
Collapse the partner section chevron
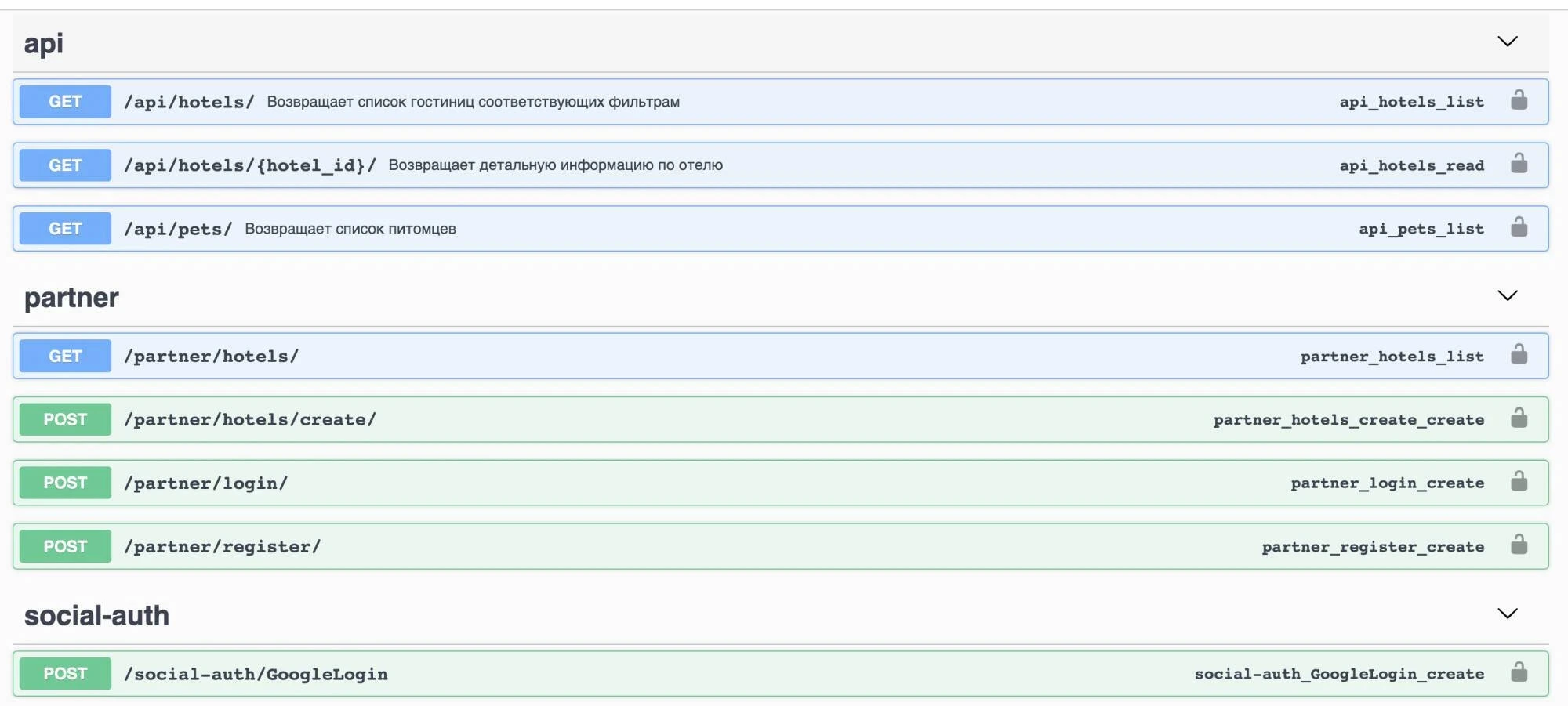click(1508, 295)
